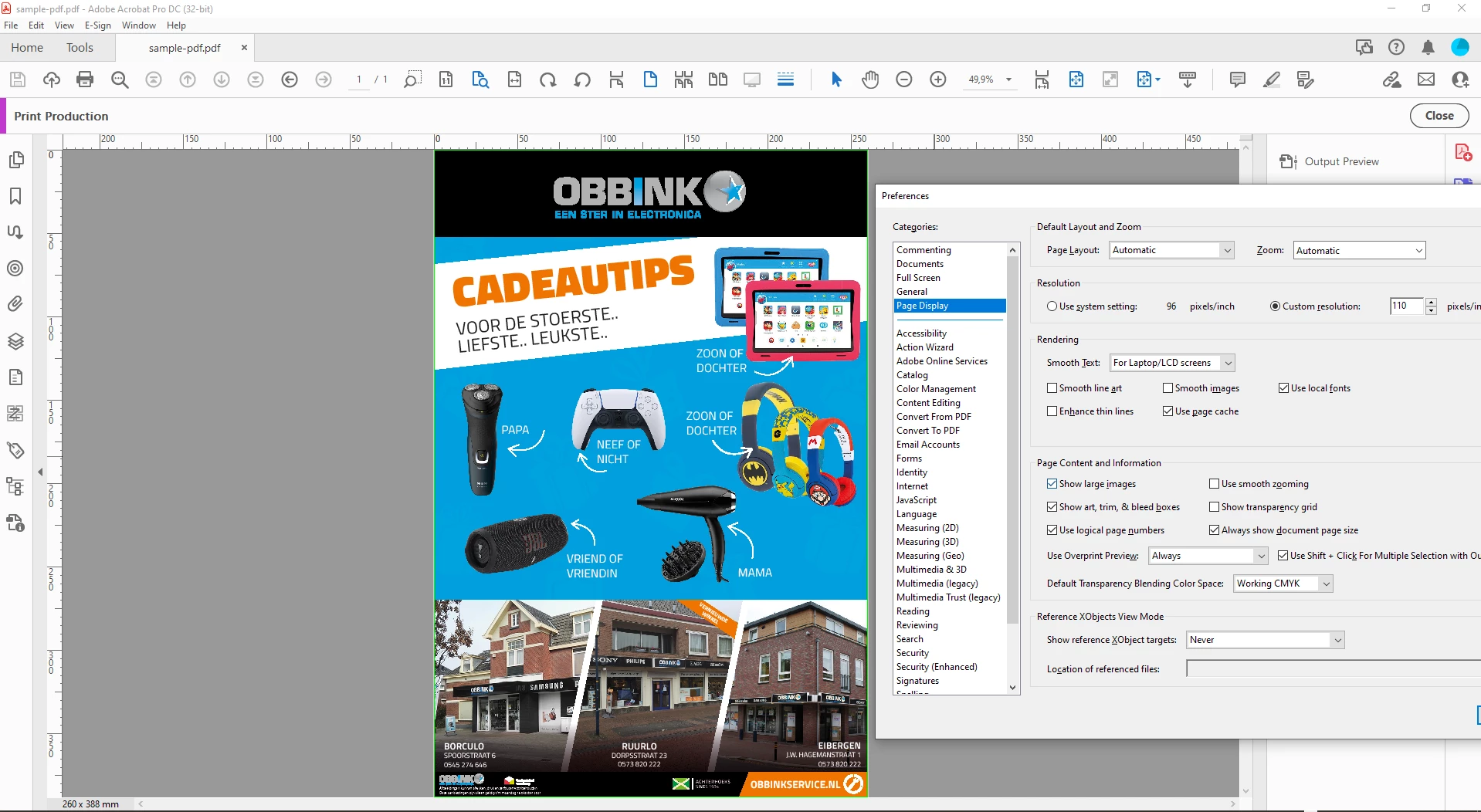Click the share link icon
Screen dimensions: 1481x812
click(1392, 80)
